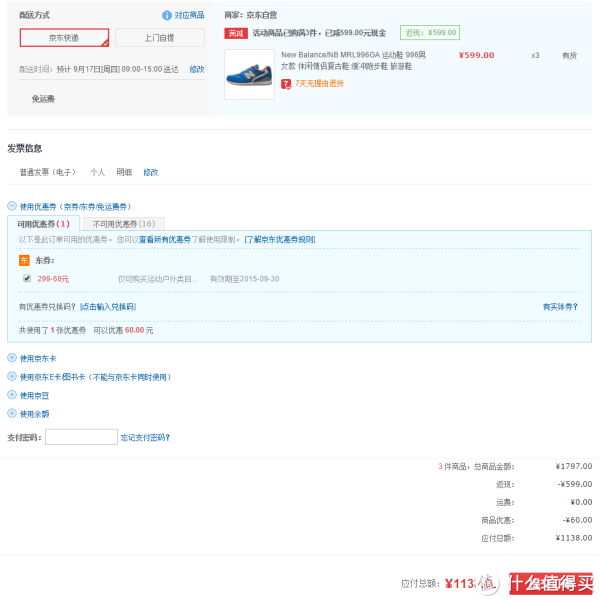The height and width of the screenshot is (601, 600).
Task: Expand 使用京东E卡/图书卡 section
Action: (x=12, y=377)
